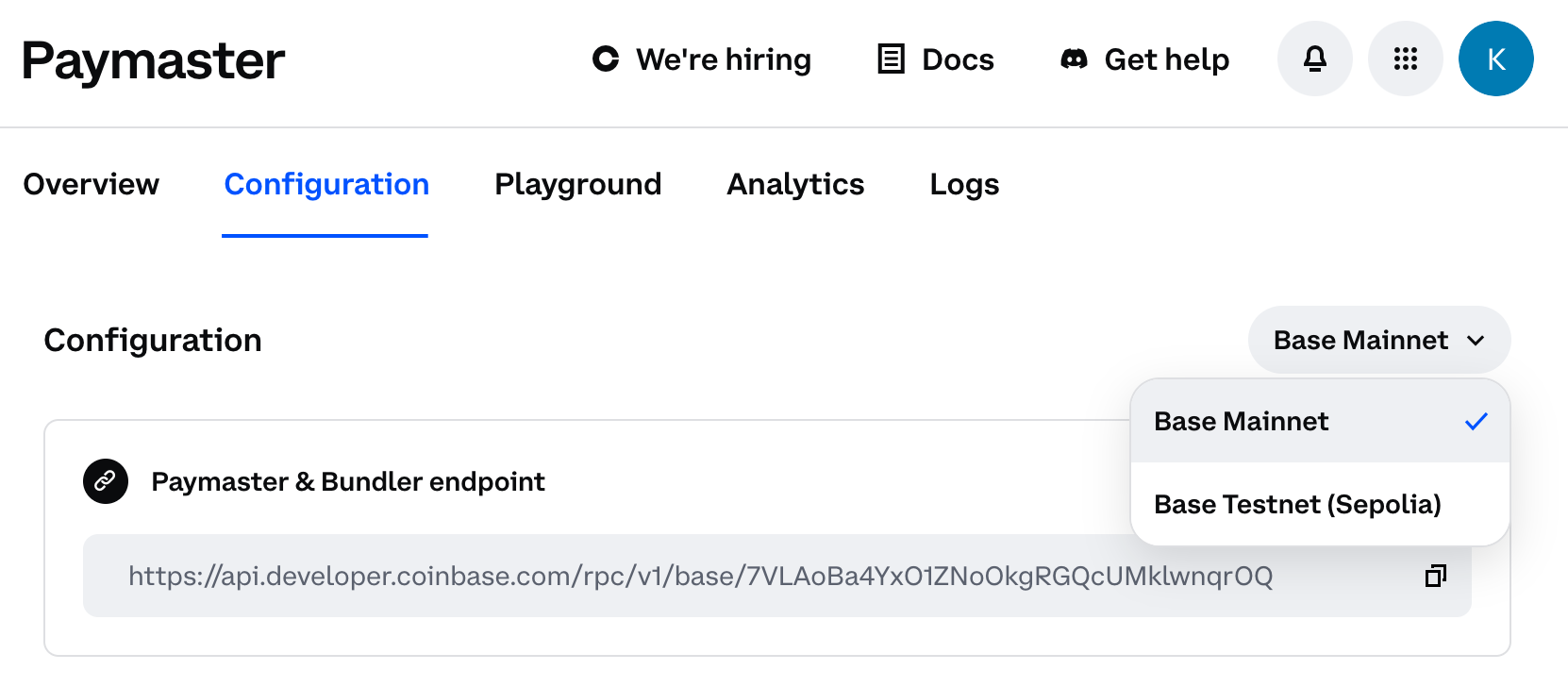Switch to the Playground tab
1568x687 pixels.
click(x=577, y=184)
